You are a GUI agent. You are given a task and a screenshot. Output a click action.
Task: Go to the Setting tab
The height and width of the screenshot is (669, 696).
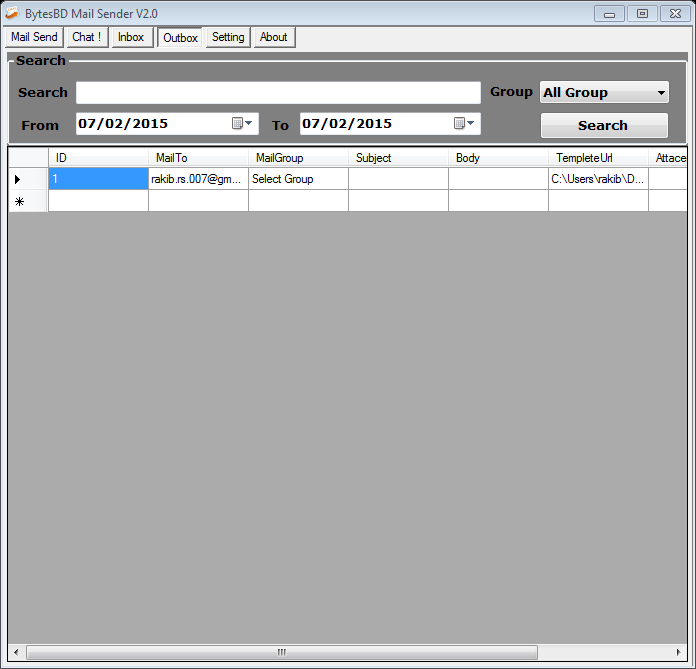click(228, 37)
